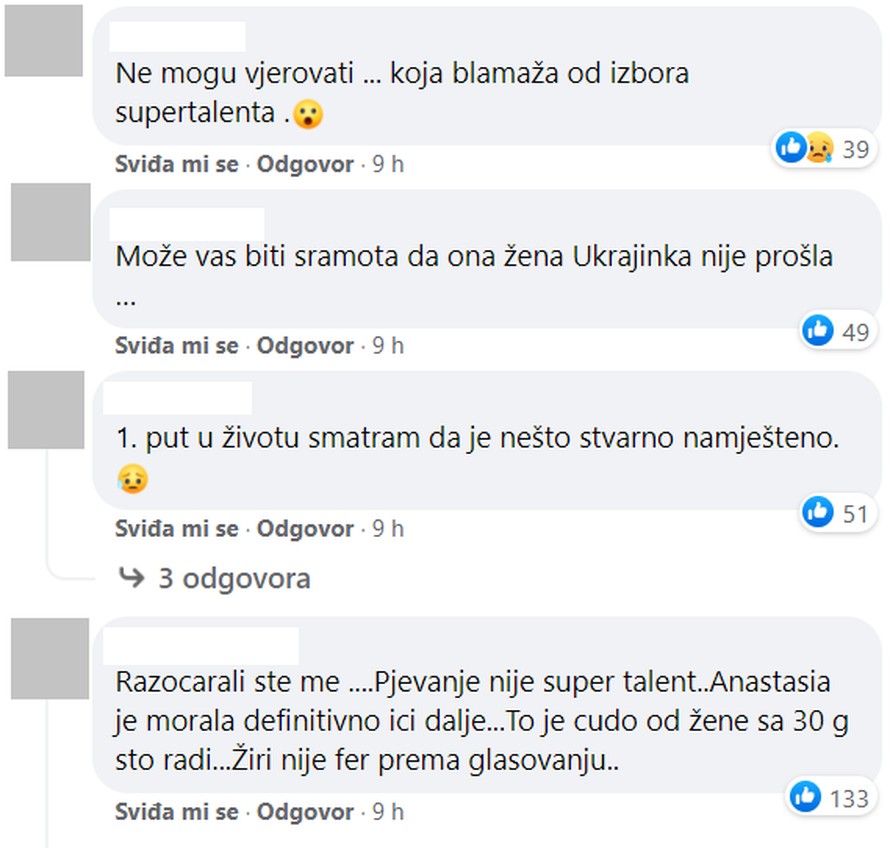Reply to the last comment via Odgovor

point(304,812)
